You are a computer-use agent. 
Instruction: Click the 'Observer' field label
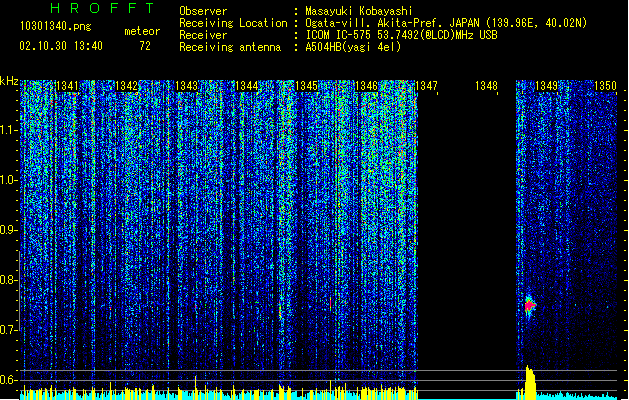(203, 11)
